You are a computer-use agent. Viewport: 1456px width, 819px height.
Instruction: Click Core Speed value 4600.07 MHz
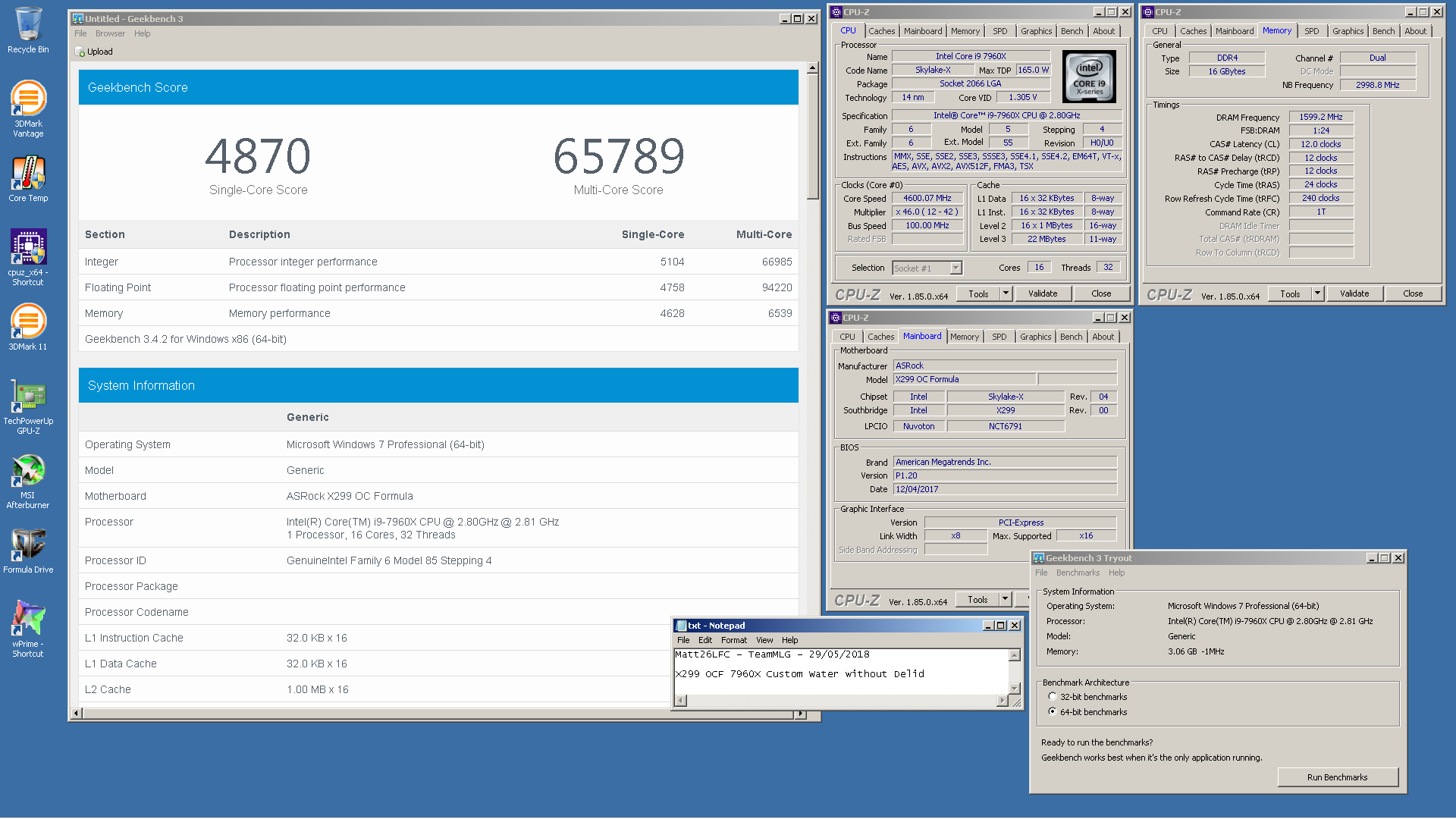[x=927, y=198]
